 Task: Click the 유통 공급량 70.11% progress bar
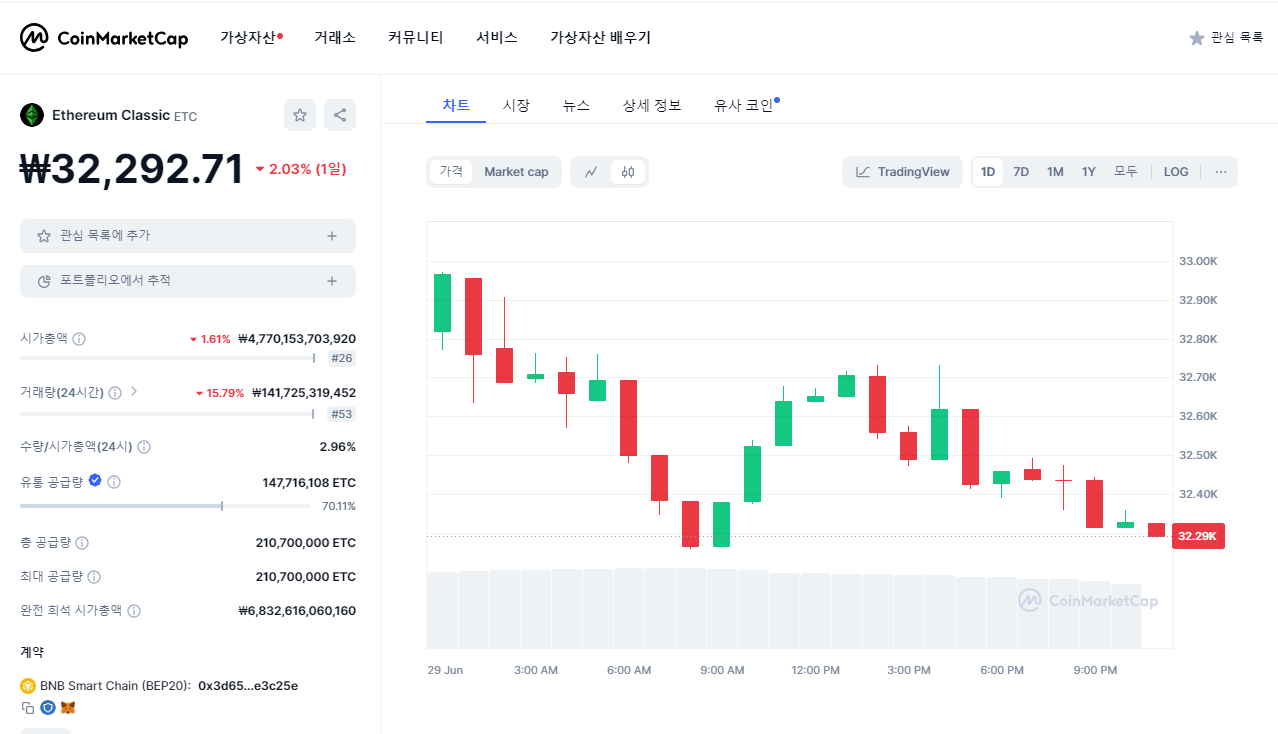165,506
